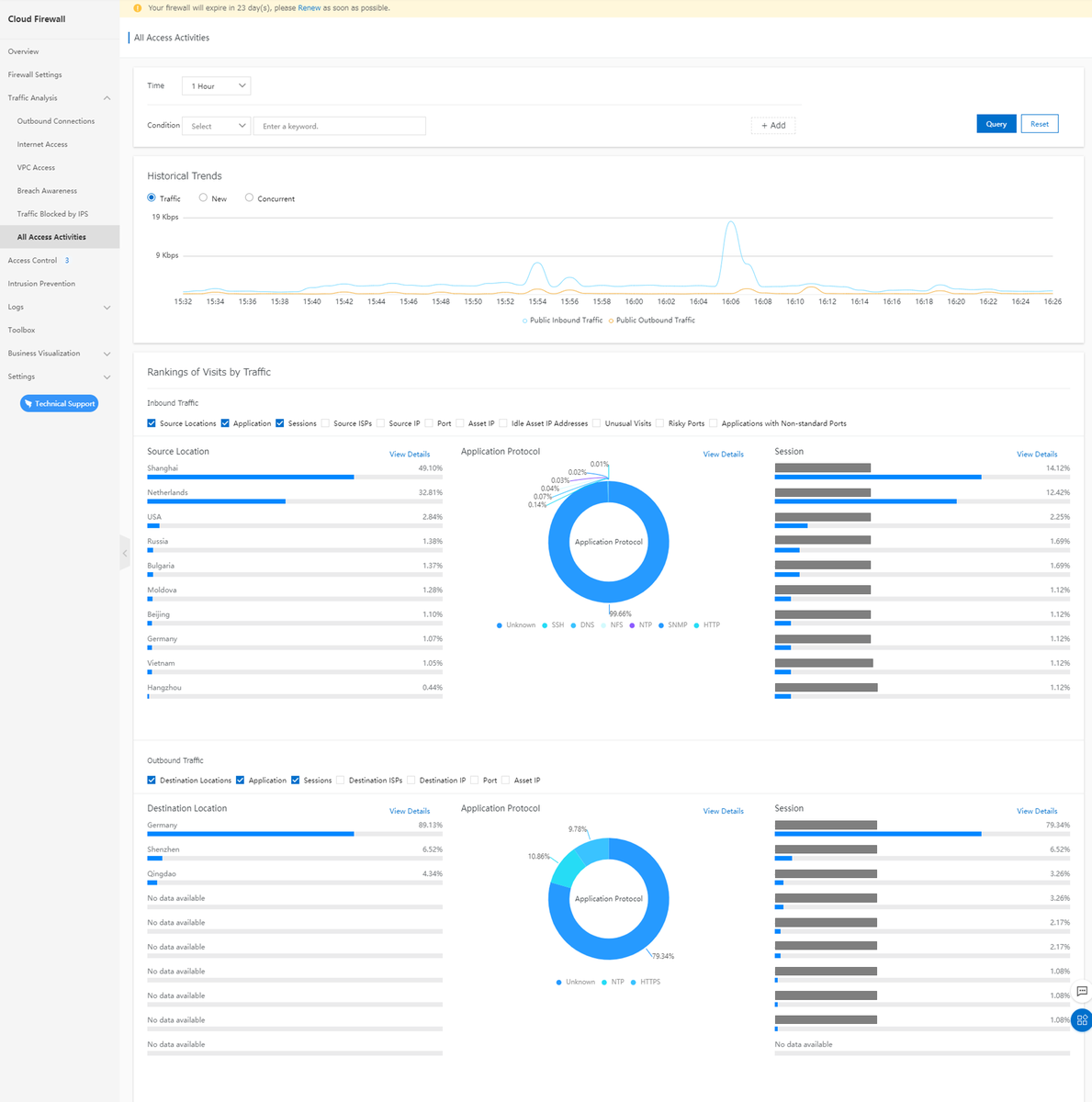
Task: Focus the Enter a keyword input field
Action: coord(339,126)
